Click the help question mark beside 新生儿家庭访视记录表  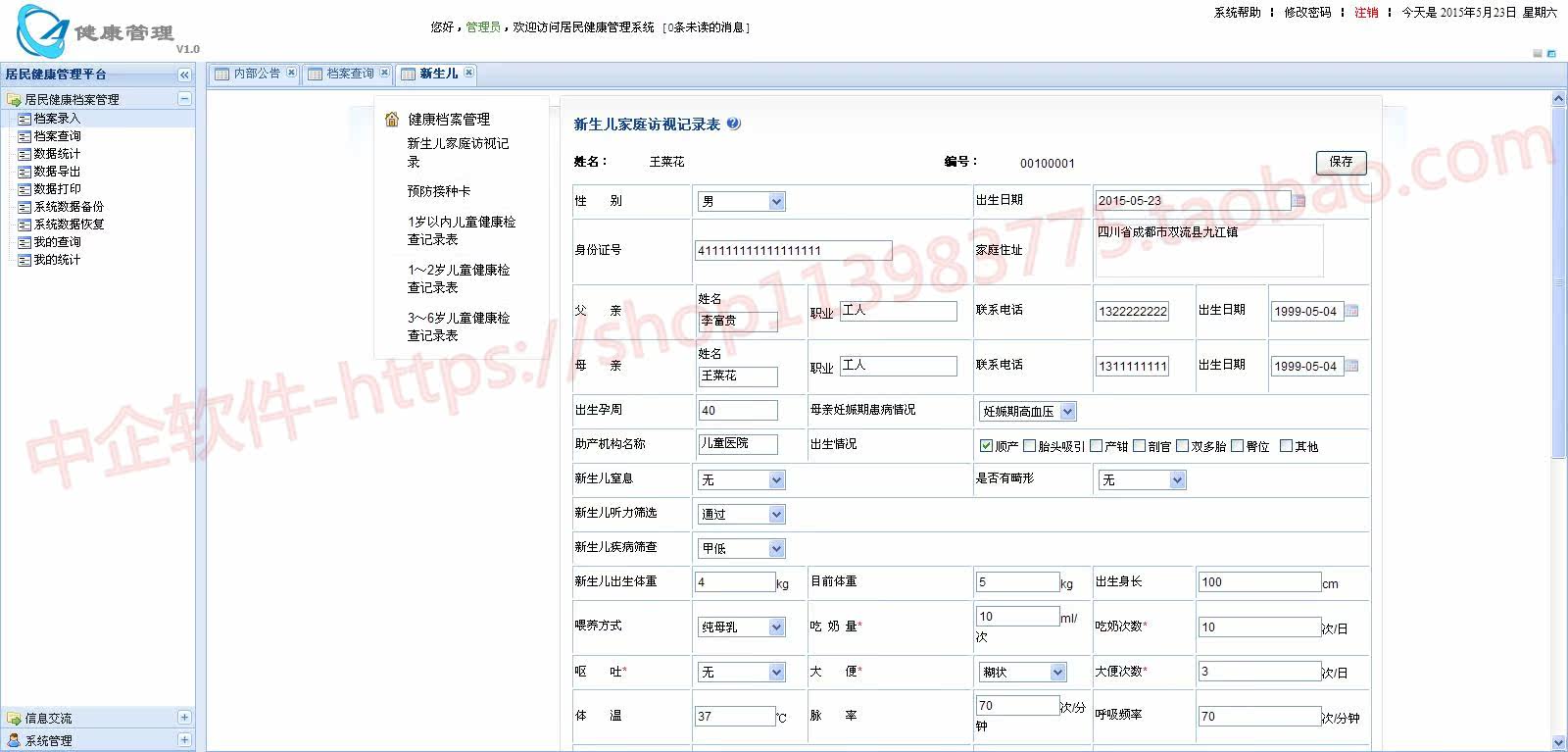point(734,124)
